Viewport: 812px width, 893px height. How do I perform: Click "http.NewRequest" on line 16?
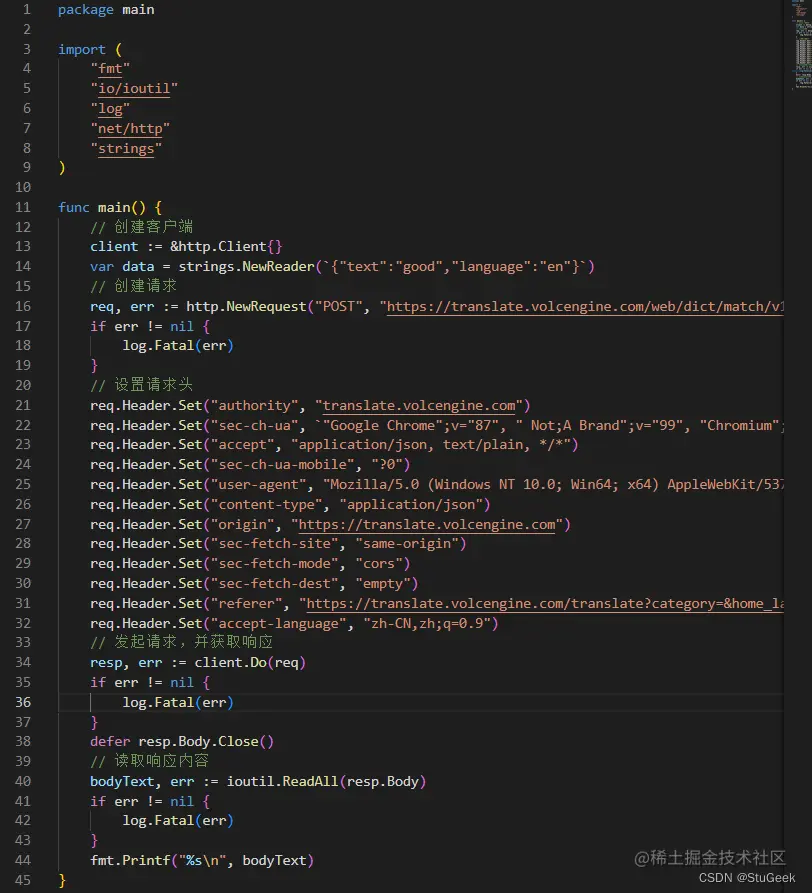point(247,307)
